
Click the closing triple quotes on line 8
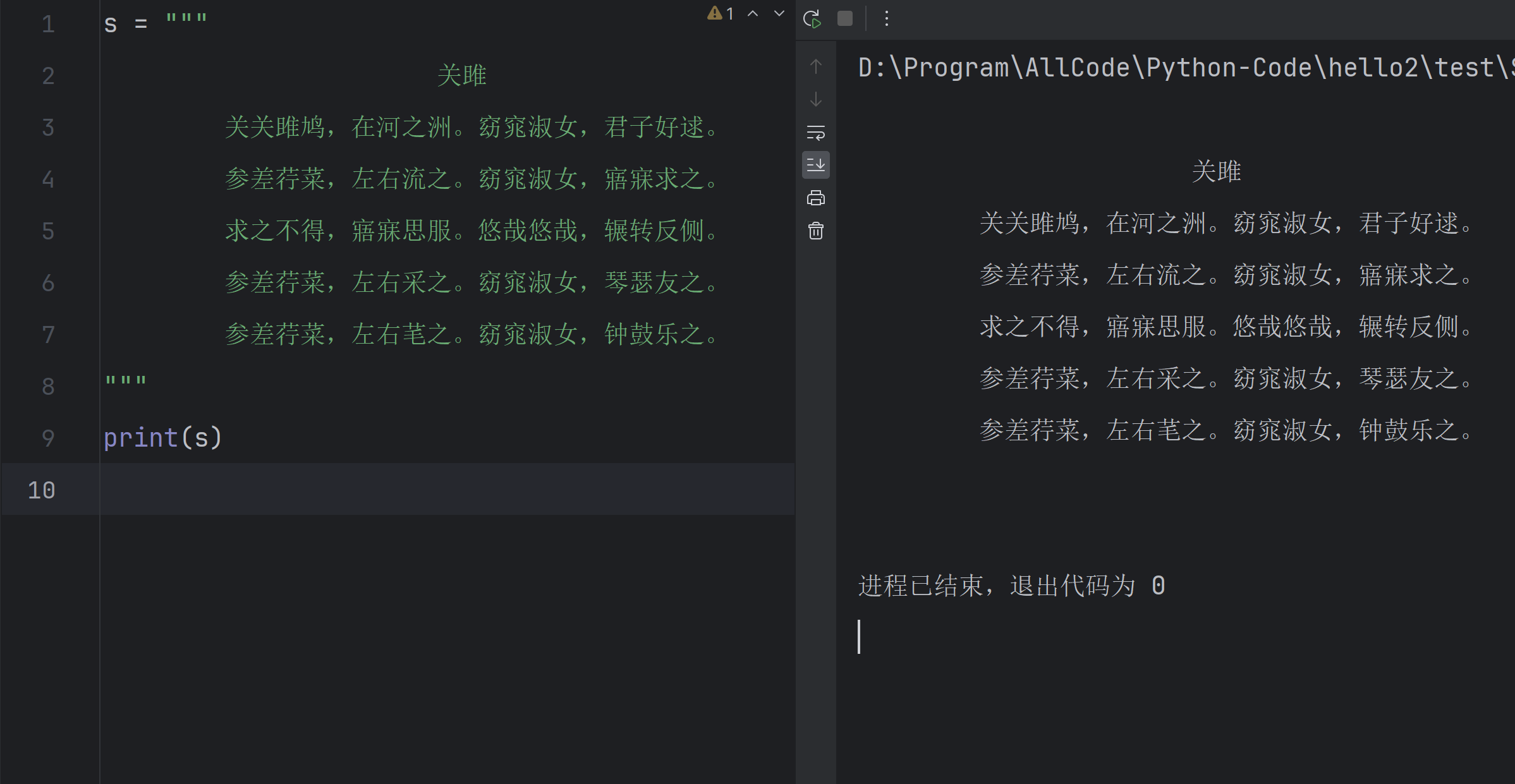click(126, 382)
